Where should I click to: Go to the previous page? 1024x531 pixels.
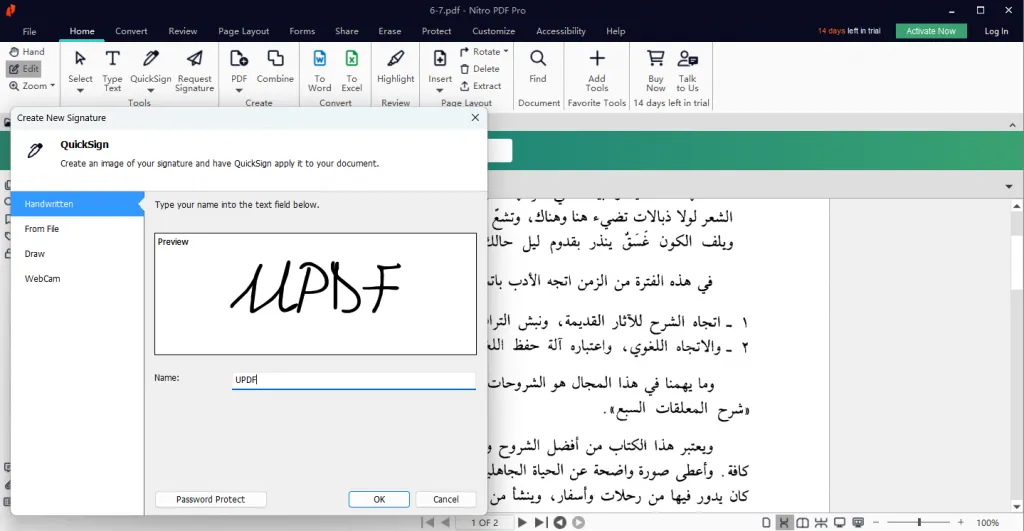point(445,523)
